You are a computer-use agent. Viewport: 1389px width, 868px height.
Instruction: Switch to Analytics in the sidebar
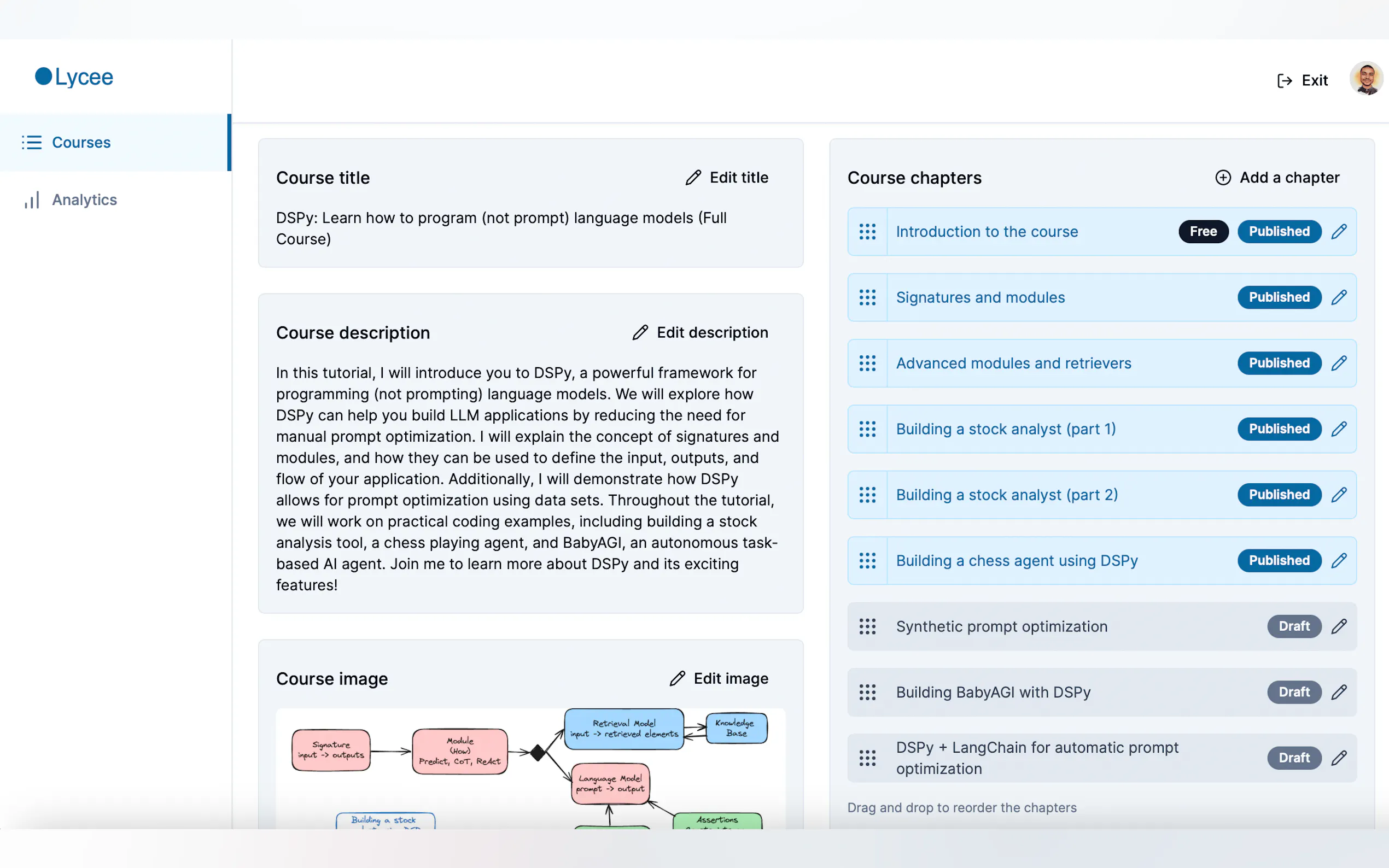pyautogui.click(x=84, y=200)
